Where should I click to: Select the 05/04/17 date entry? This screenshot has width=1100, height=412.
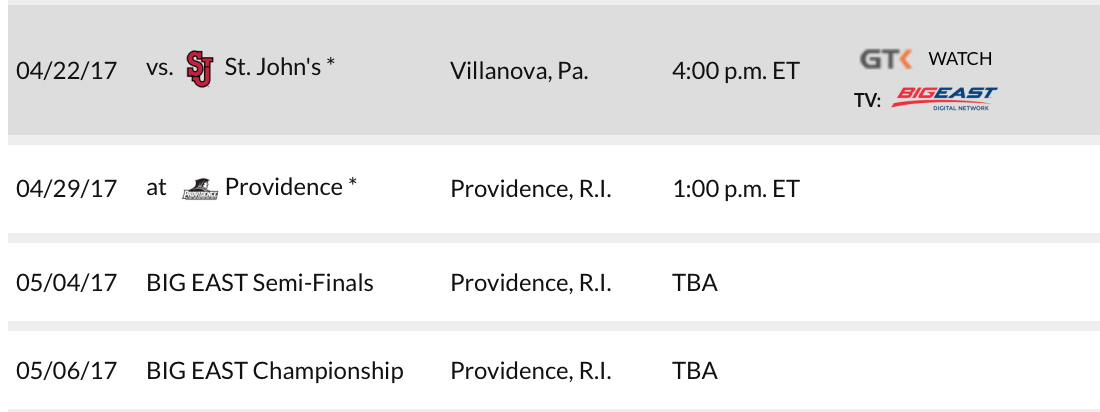pyautogui.click(x=67, y=283)
